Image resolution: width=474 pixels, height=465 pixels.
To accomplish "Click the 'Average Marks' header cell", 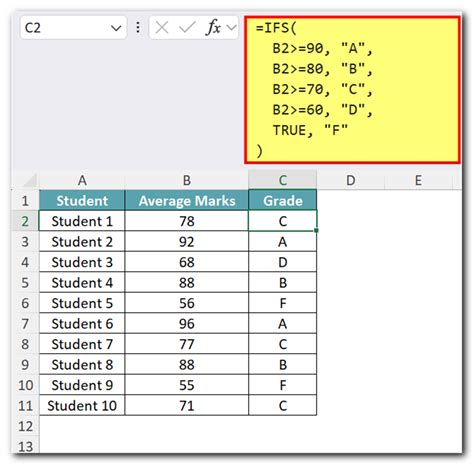I will [187, 201].
